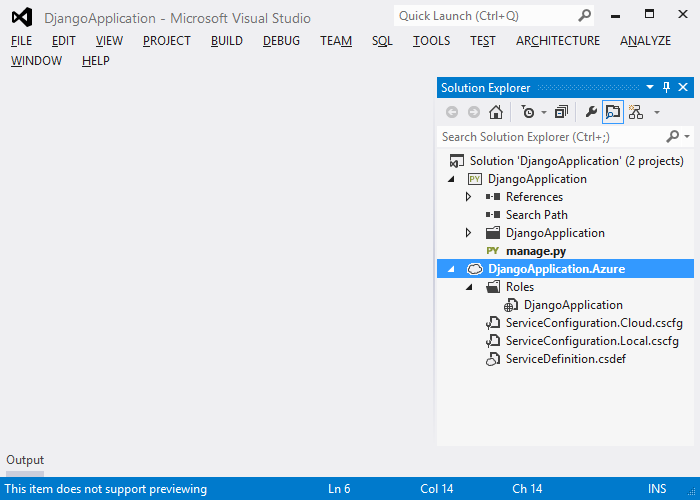Click the 'Ch 14' status bar entry
The height and width of the screenshot is (500, 700).
pyautogui.click(x=527, y=489)
